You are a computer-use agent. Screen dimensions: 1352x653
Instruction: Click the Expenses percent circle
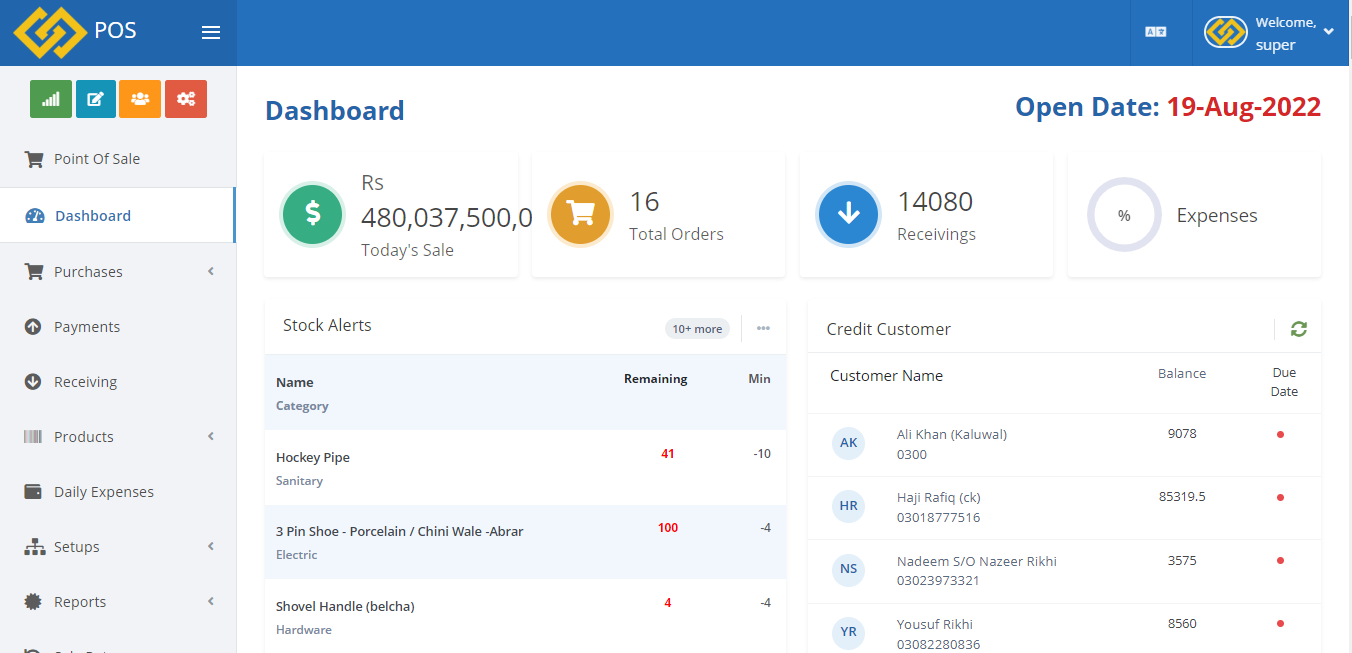pos(1124,215)
